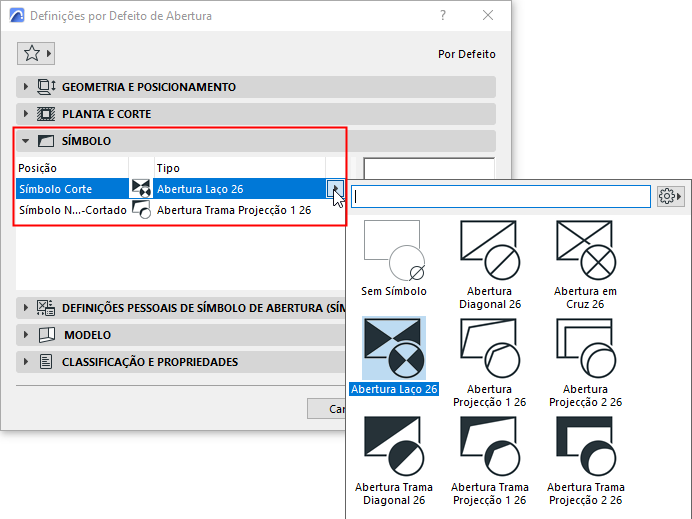Click the Geometria e Posicionamento panel icon
Viewport: 692px width, 519px height.
point(46,87)
